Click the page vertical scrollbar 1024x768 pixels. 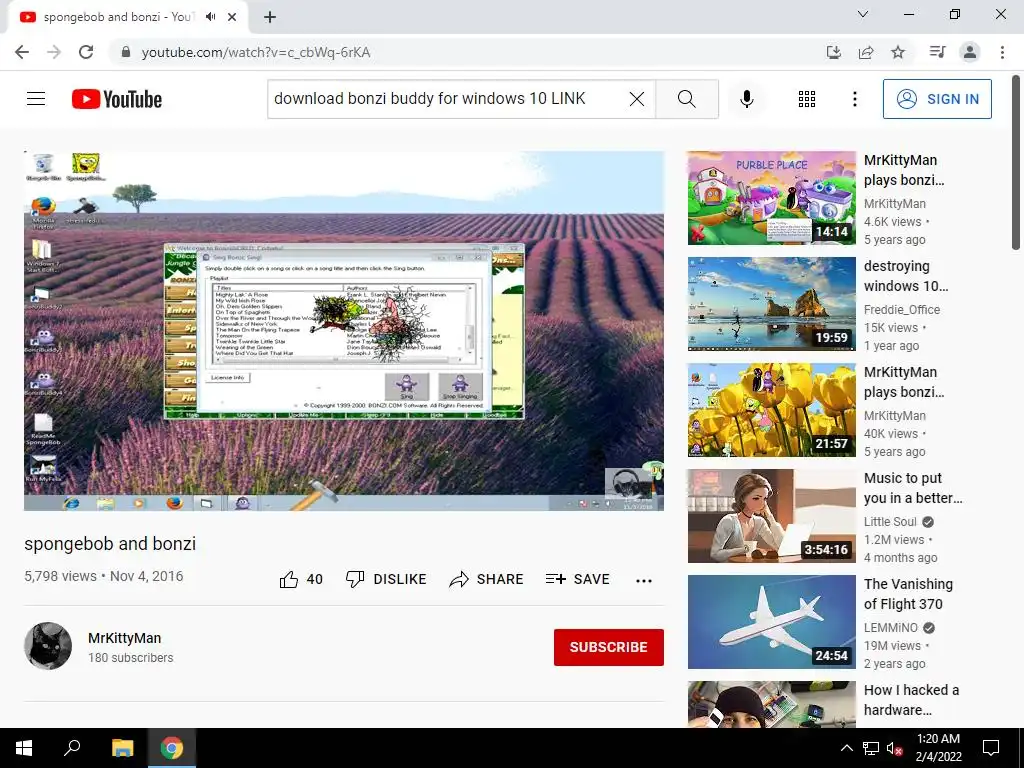[1016, 162]
